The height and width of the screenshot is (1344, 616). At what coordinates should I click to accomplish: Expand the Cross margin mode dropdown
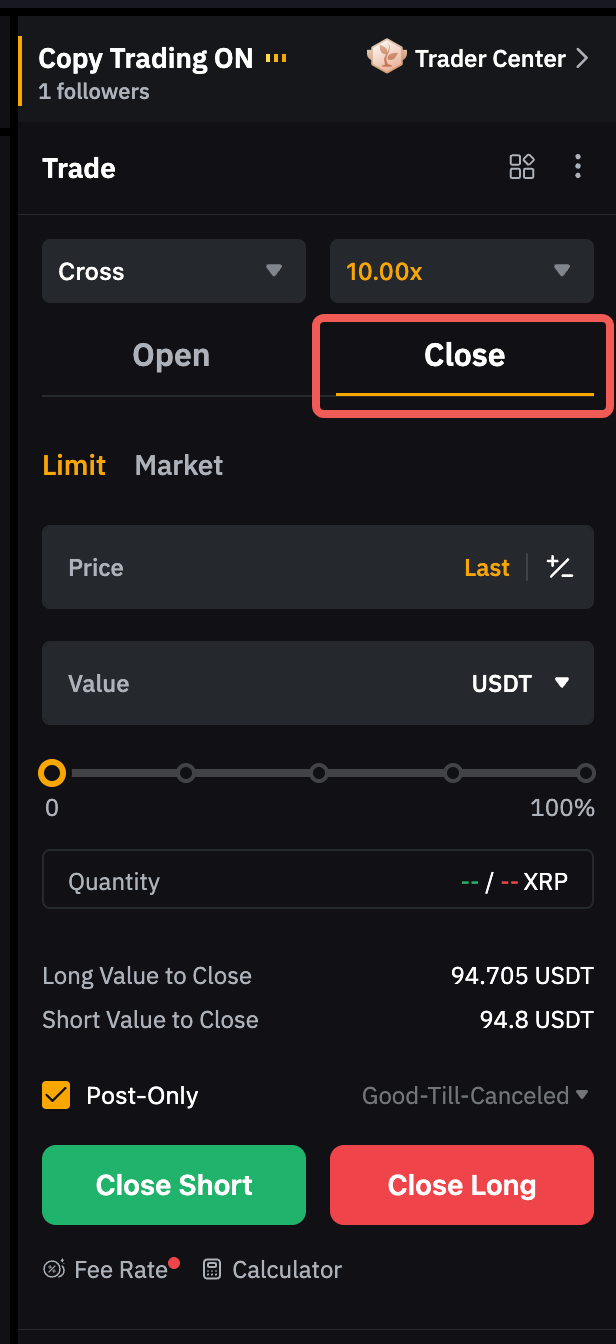click(174, 271)
